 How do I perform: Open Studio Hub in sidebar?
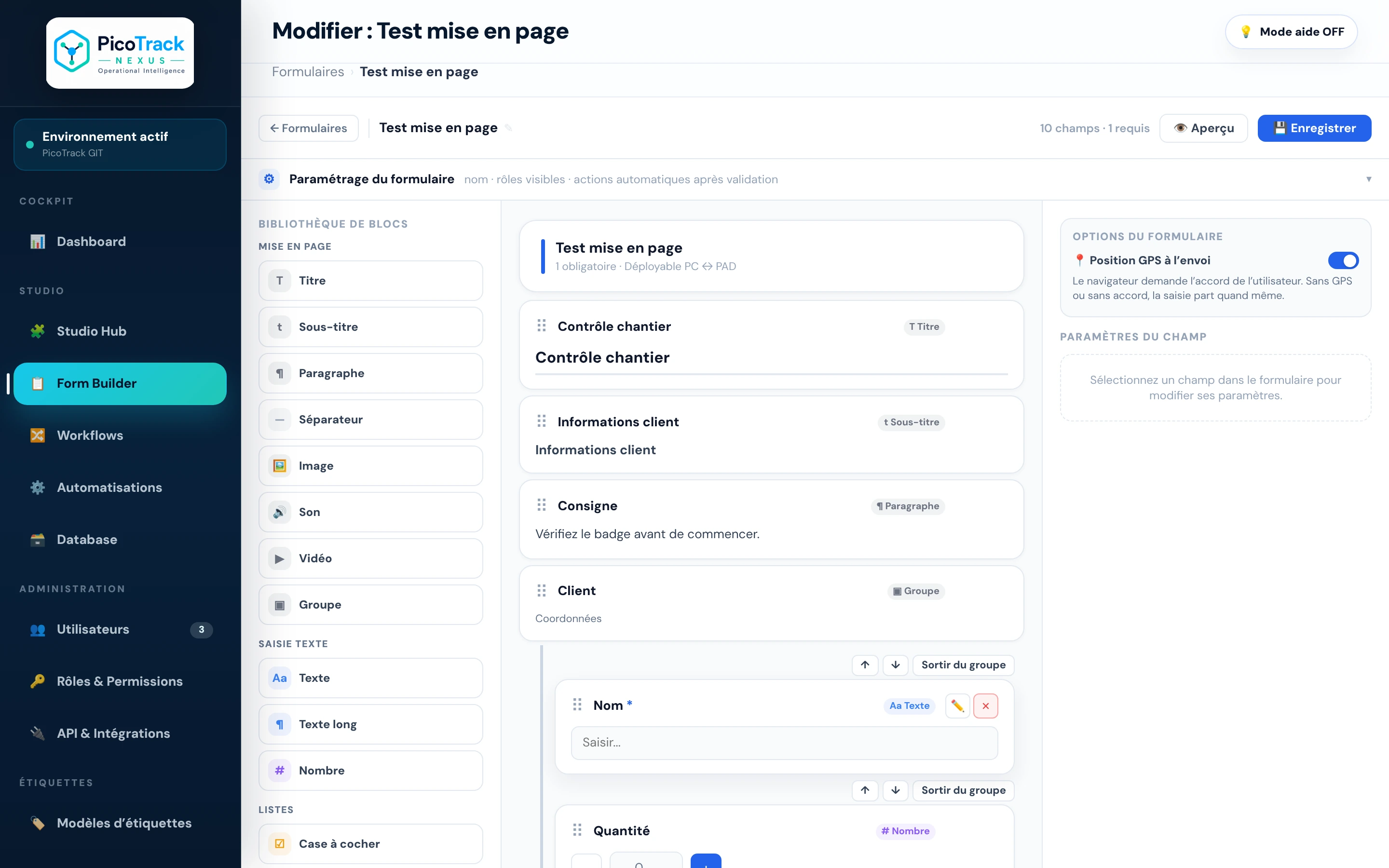(x=120, y=331)
